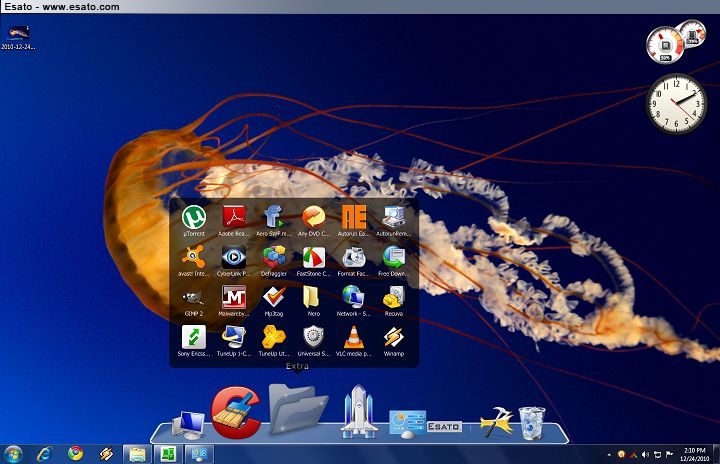The image size is (720, 464).
Task: Launch µTorrent from the Extra stack
Action: click(193, 216)
